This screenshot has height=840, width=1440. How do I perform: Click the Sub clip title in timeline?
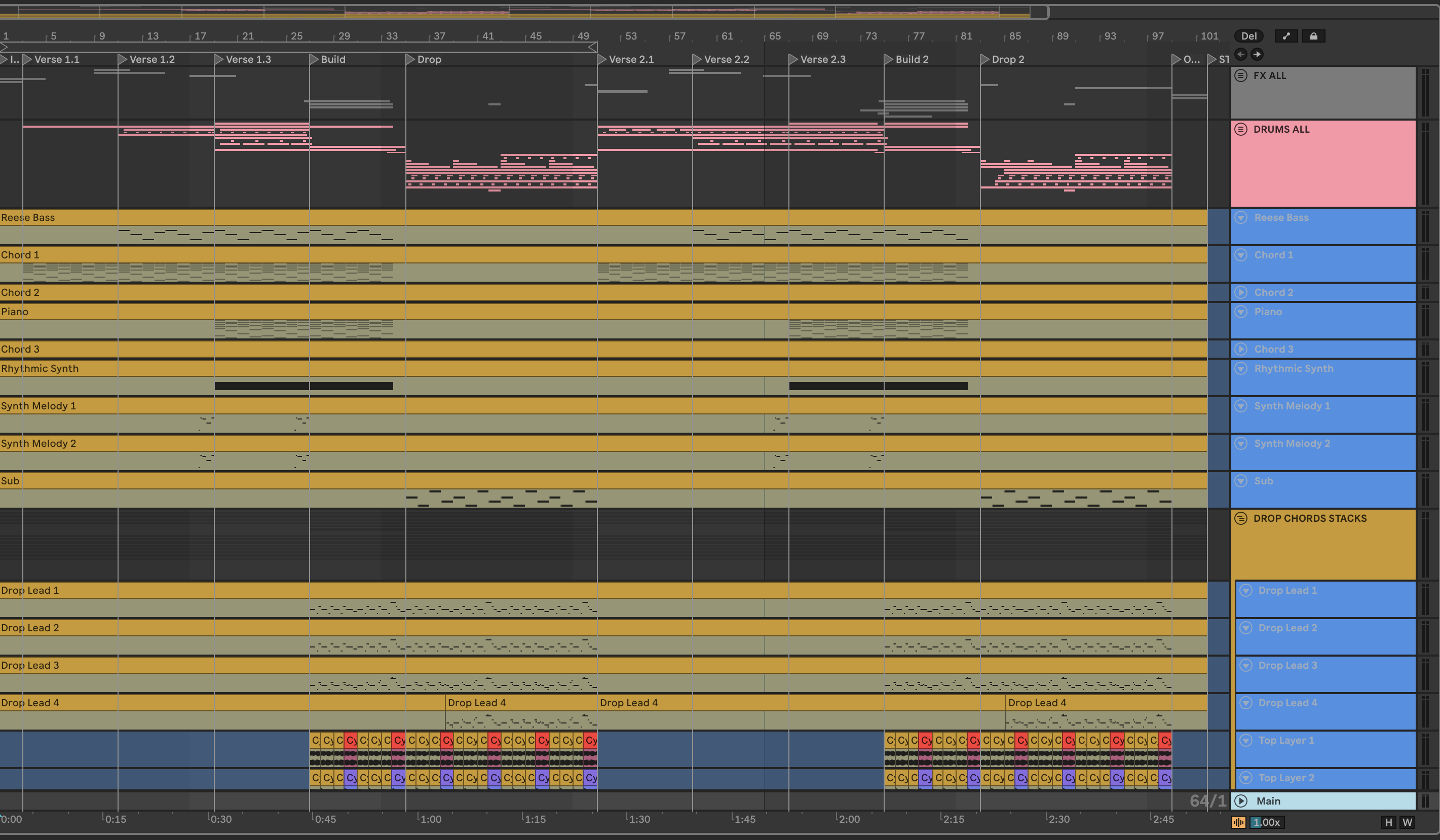10,481
